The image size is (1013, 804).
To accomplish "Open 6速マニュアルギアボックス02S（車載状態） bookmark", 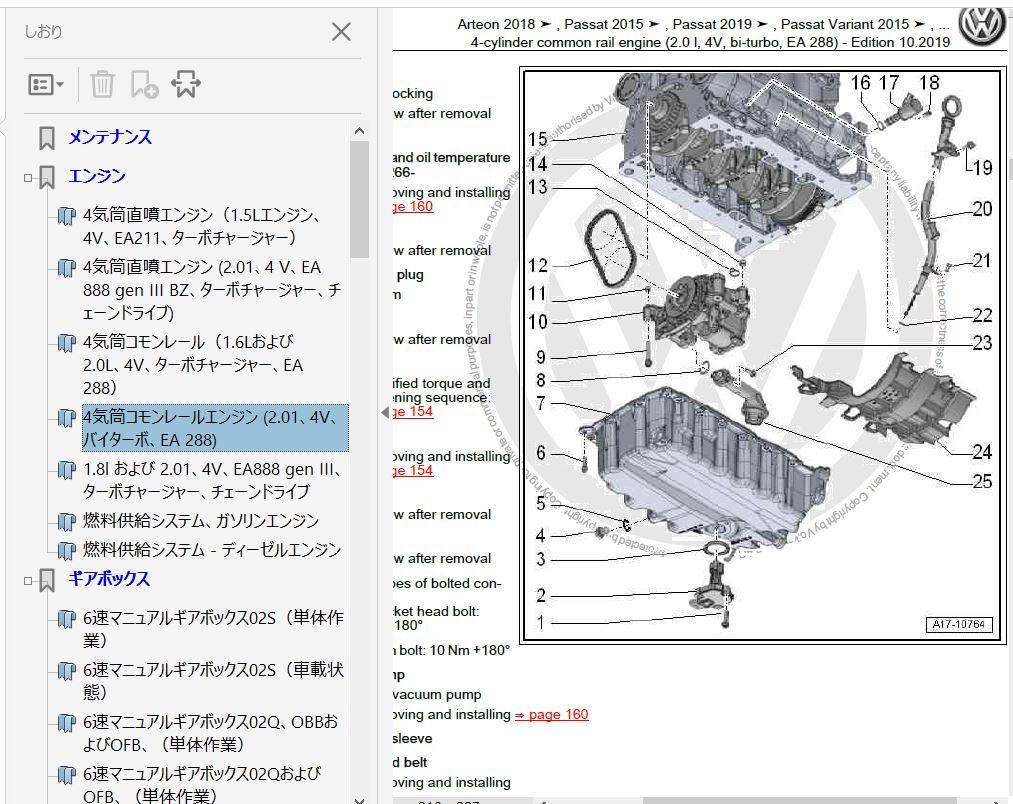I will click(213, 681).
